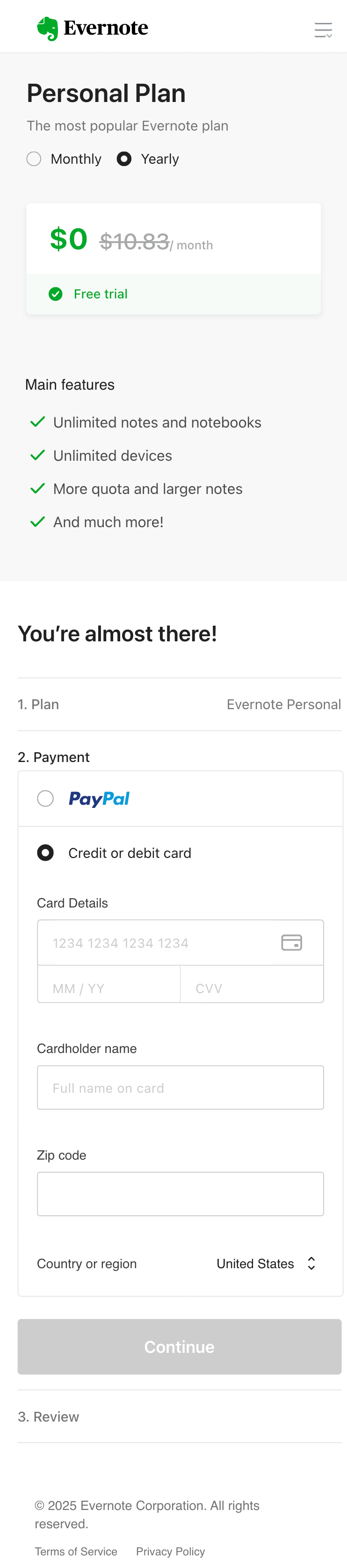
Task: Open the Terms of Service link
Action: pos(75,1550)
